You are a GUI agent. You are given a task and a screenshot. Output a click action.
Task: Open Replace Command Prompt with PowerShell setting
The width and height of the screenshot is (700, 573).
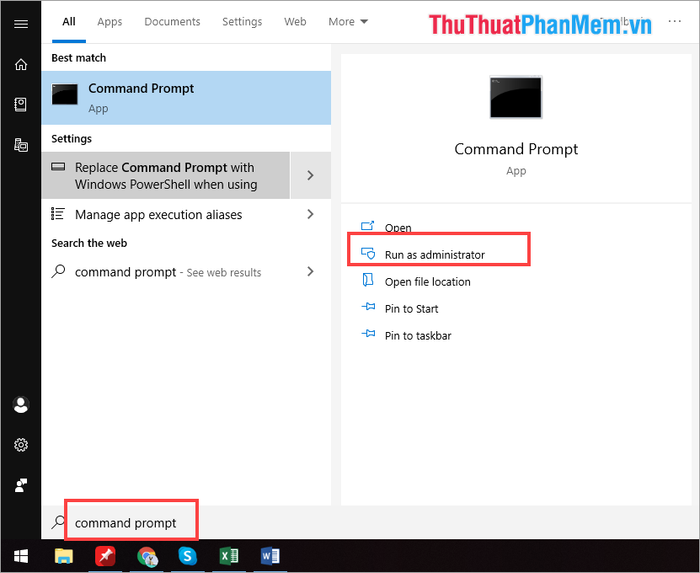click(x=166, y=175)
